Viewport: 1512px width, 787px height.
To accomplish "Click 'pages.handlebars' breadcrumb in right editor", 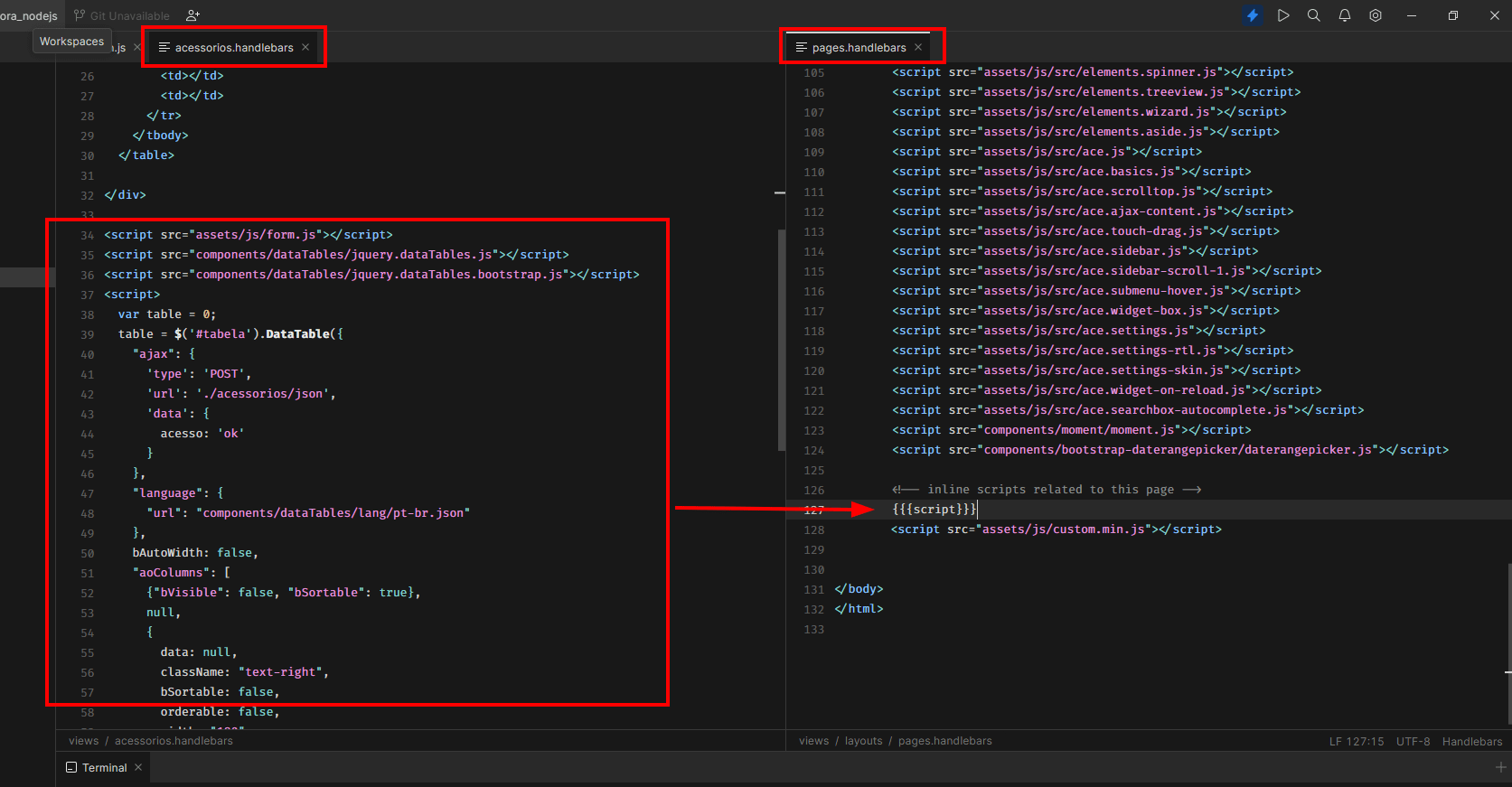I will tap(945, 740).
